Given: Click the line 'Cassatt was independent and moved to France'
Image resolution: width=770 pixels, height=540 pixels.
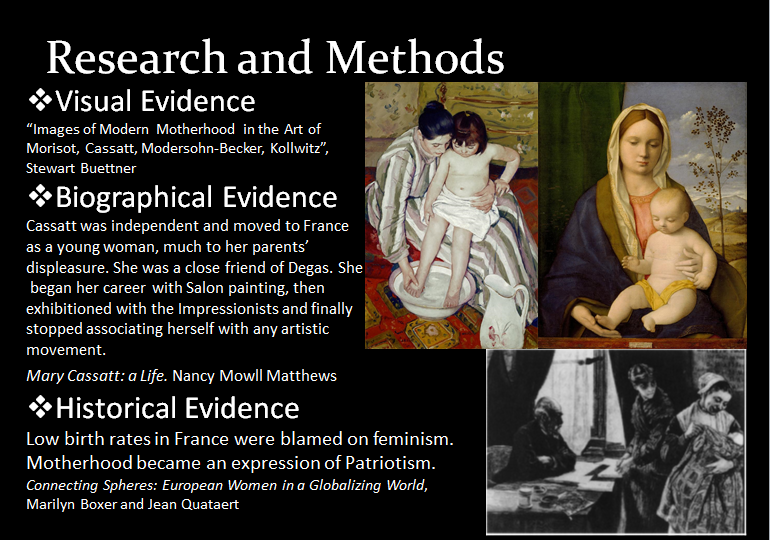Looking at the screenshot, I should pyautogui.click(x=187, y=226).
